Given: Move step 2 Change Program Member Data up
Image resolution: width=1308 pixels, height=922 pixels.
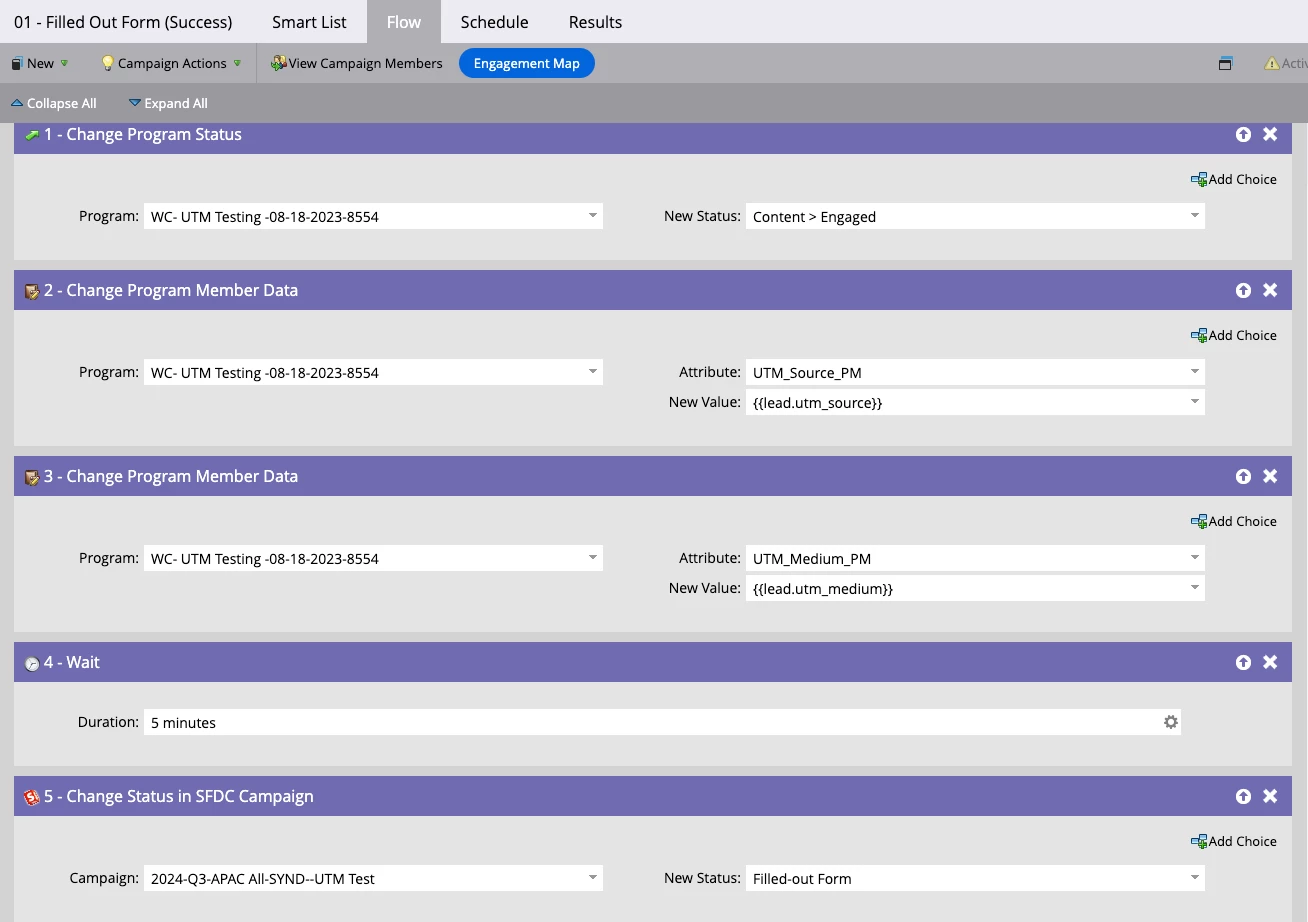Looking at the screenshot, I should click(x=1243, y=290).
